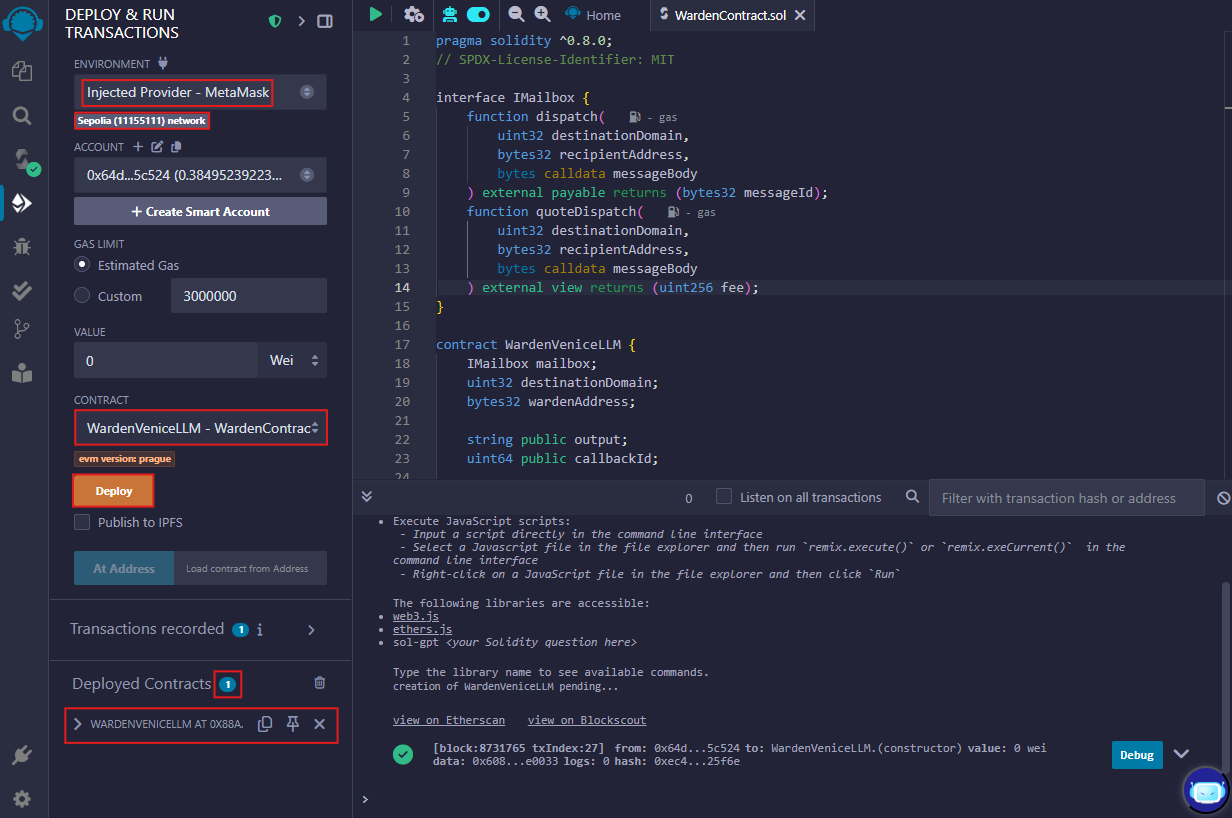Click the orange Deploy button
1232x818 pixels.
pos(113,491)
